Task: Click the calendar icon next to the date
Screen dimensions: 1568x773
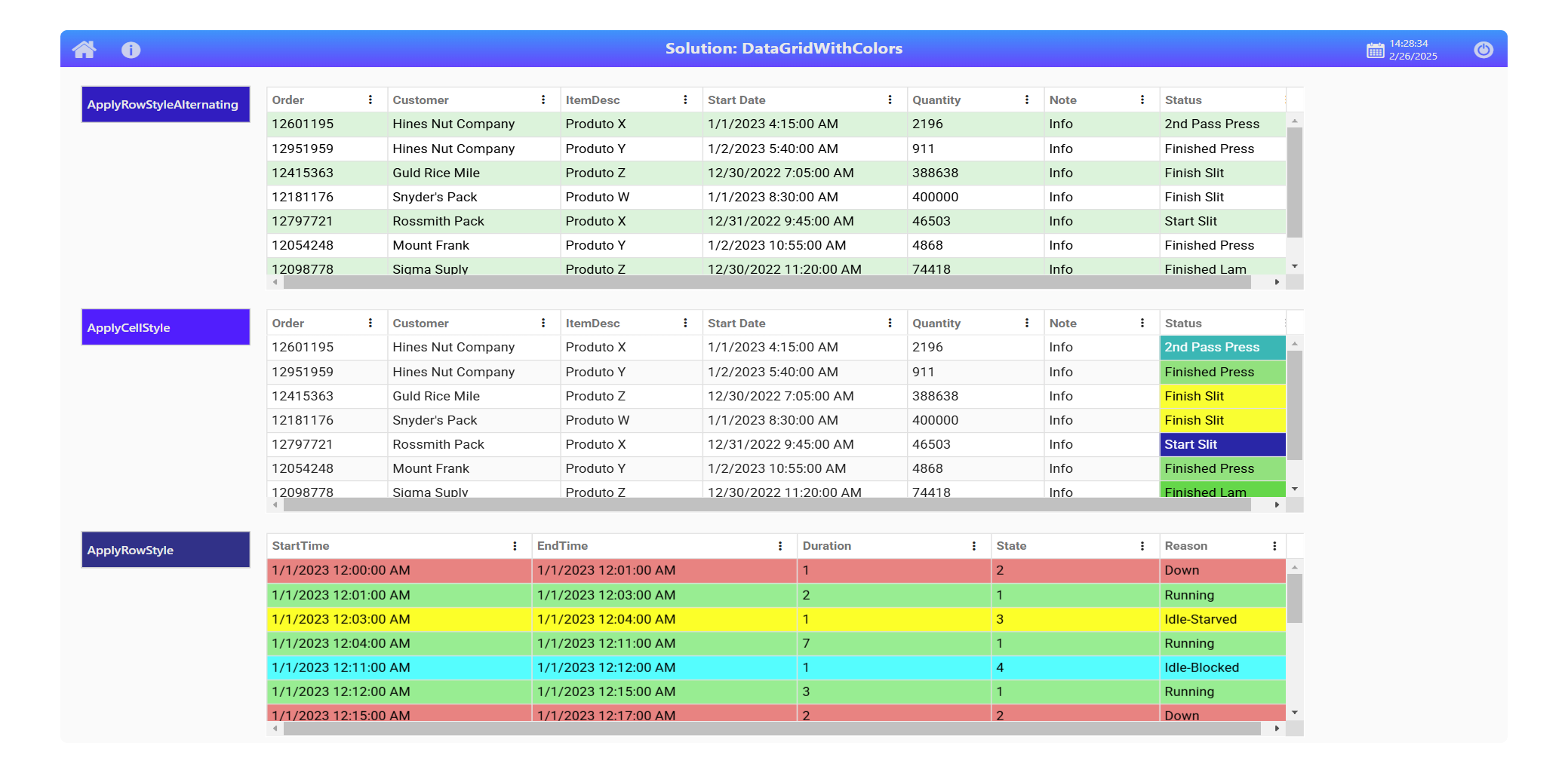Action: (1376, 50)
